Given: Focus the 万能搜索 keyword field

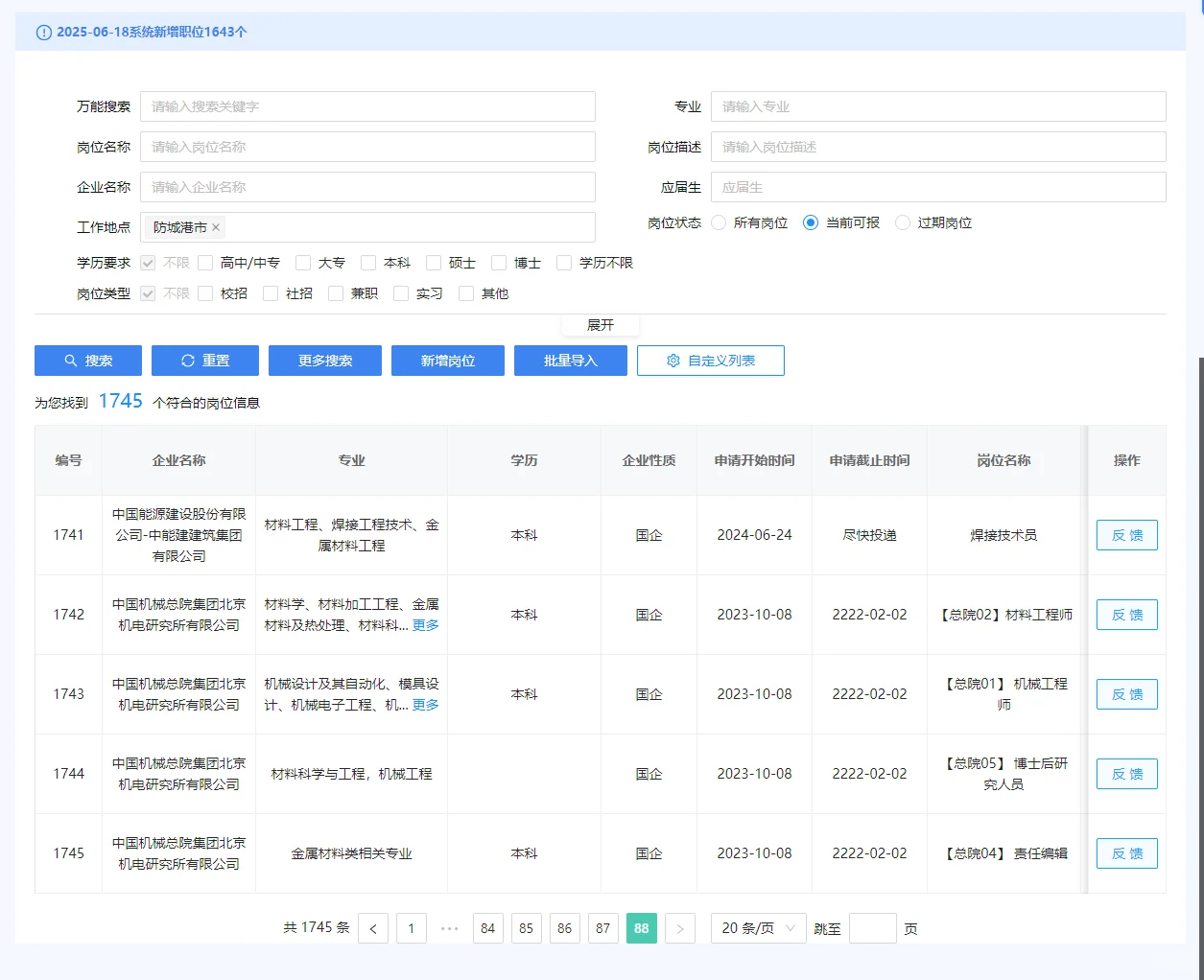Looking at the screenshot, I should tap(367, 106).
